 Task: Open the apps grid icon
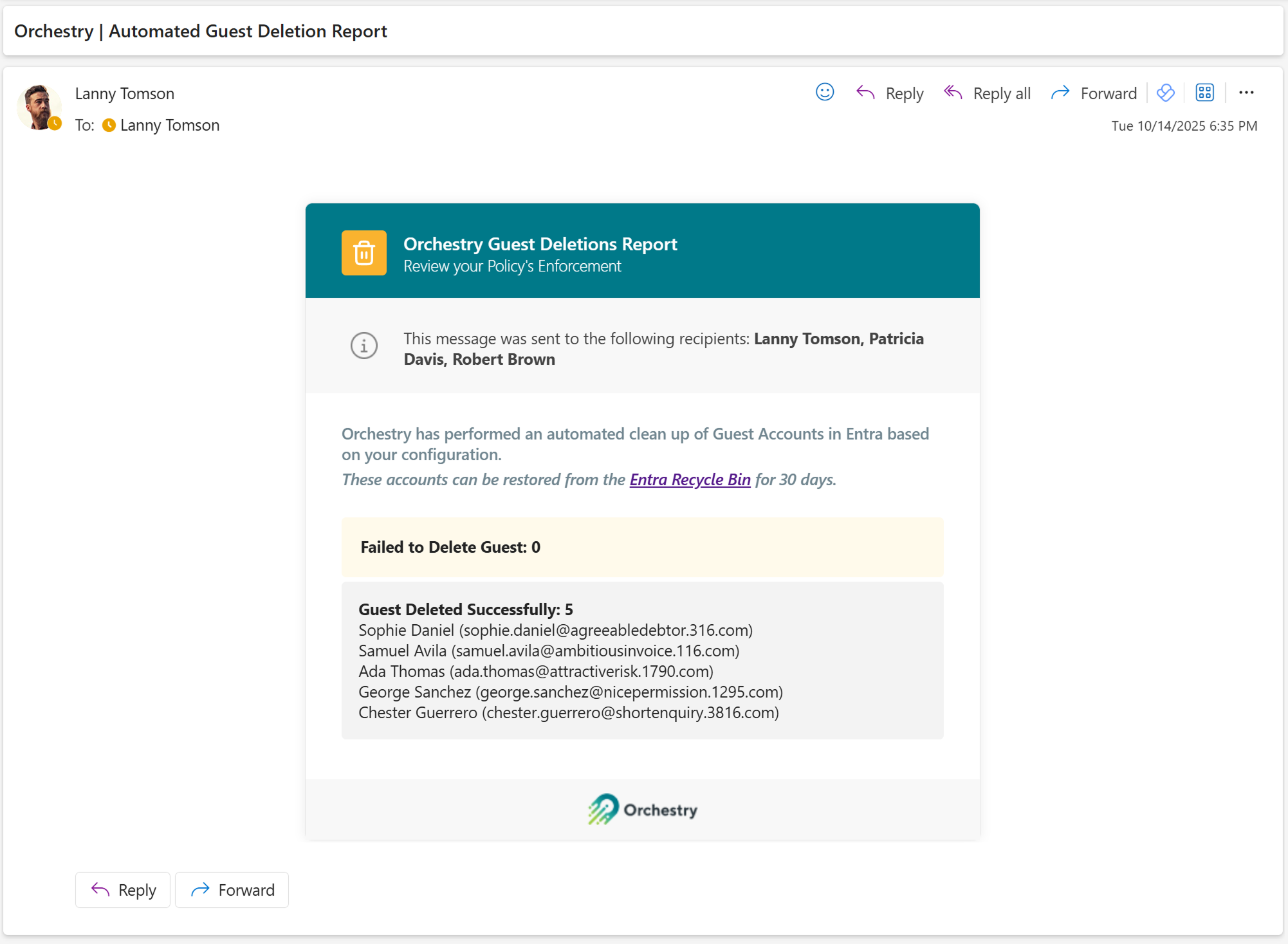coord(1204,93)
